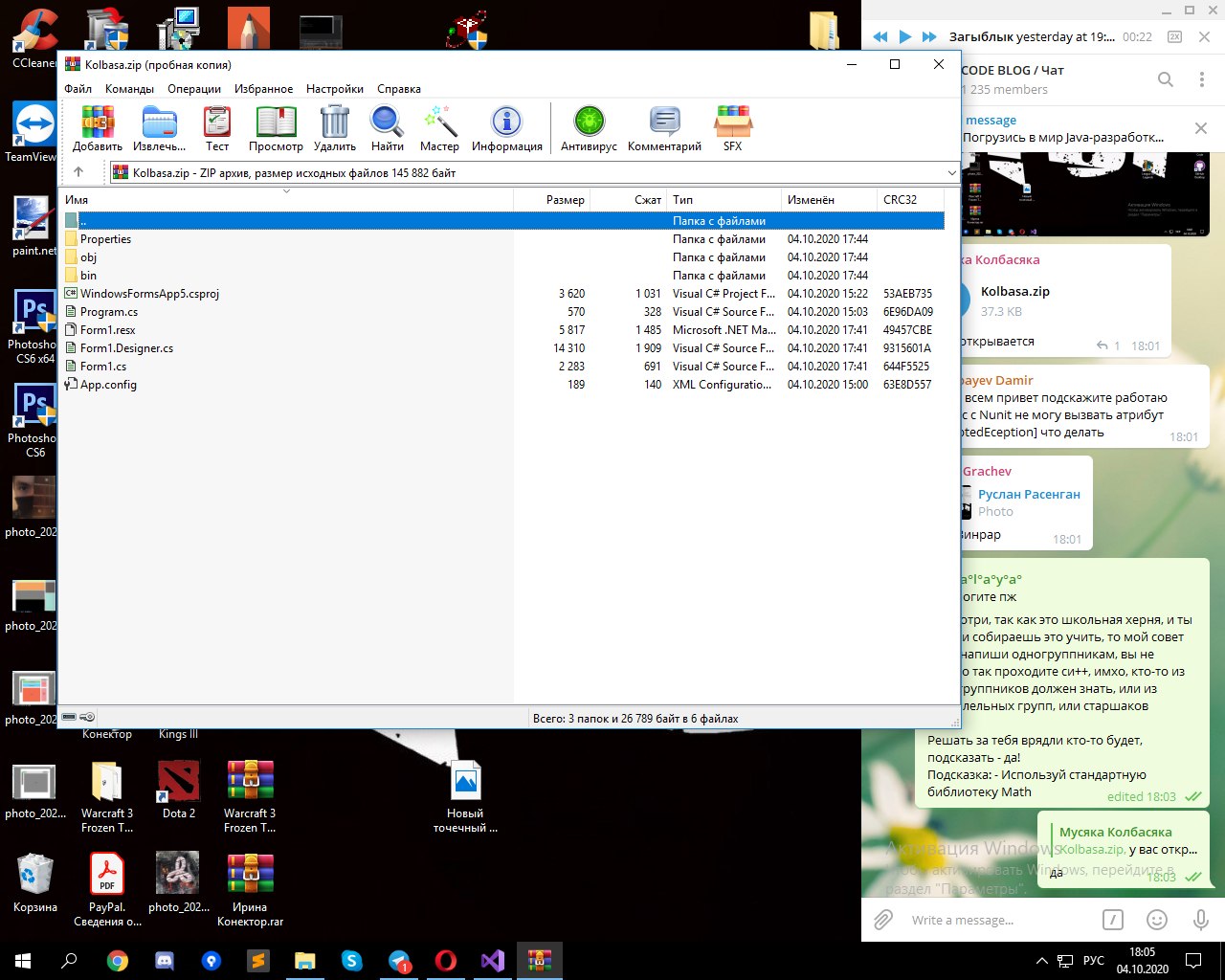The width and height of the screenshot is (1225, 980).
Task: Select the bin folder row
Action: [x=502, y=276]
